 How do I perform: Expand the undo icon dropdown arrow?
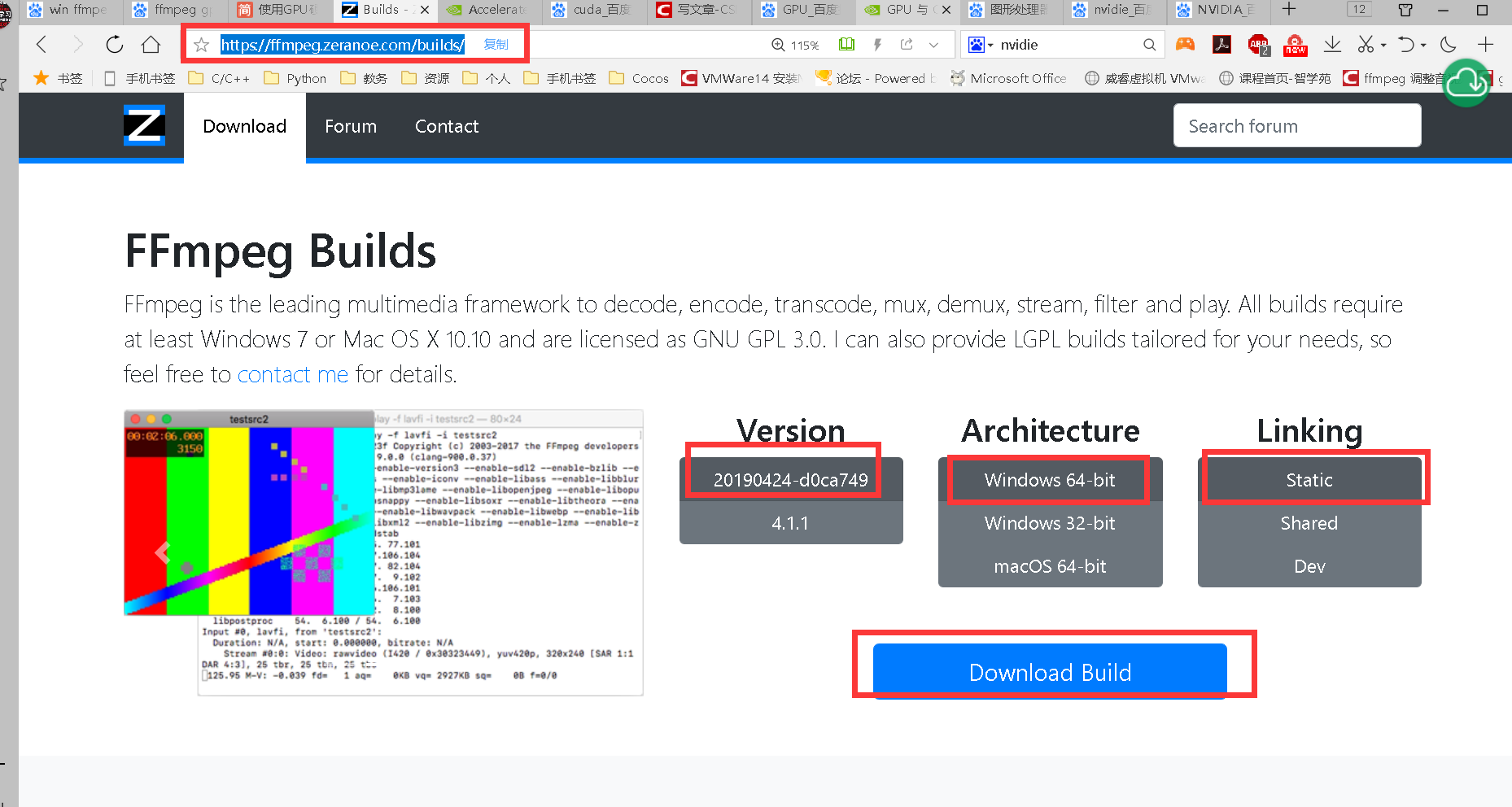1423,46
